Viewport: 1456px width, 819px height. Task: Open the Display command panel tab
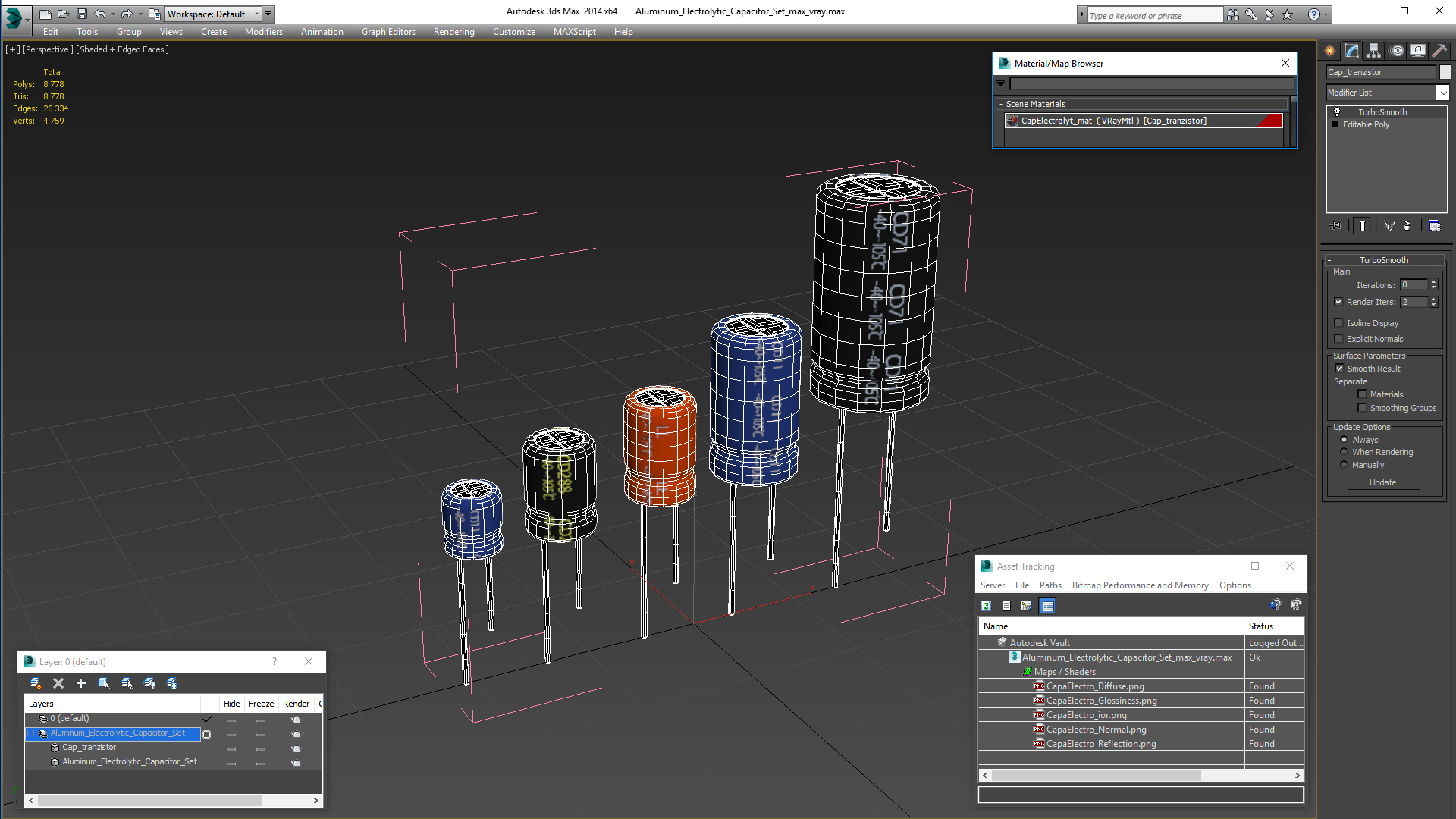point(1418,51)
